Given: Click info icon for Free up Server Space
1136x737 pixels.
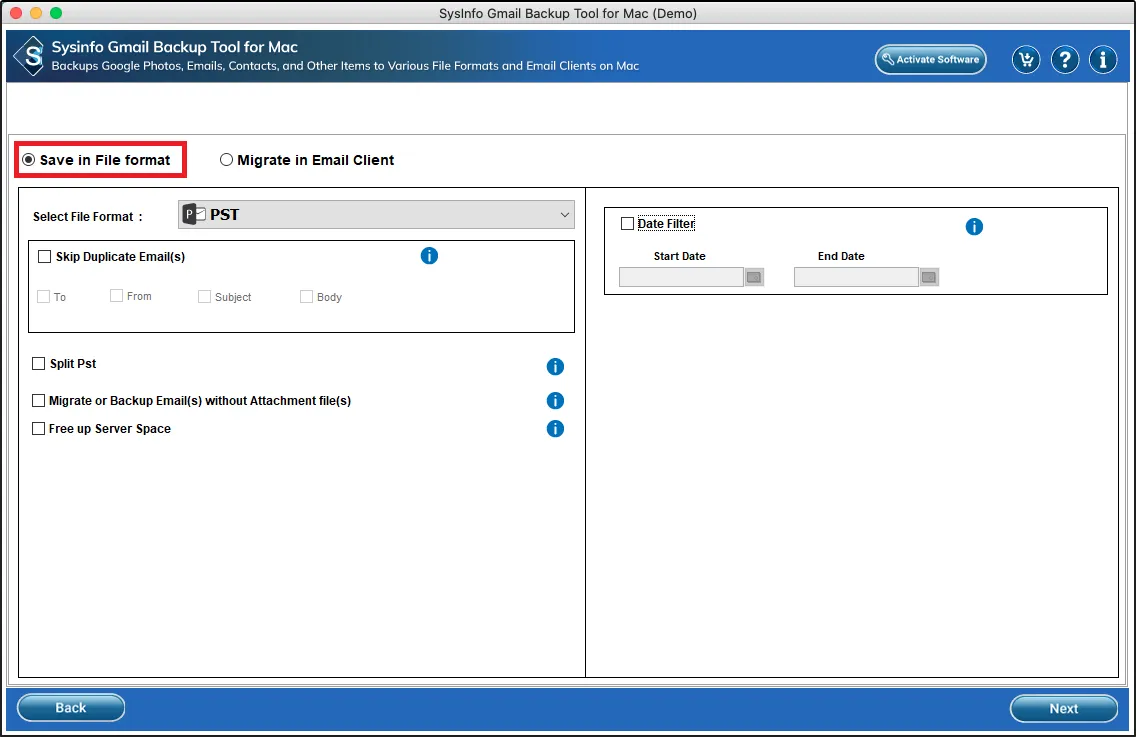Looking at the screenshot, I should [x=555, y=429].
